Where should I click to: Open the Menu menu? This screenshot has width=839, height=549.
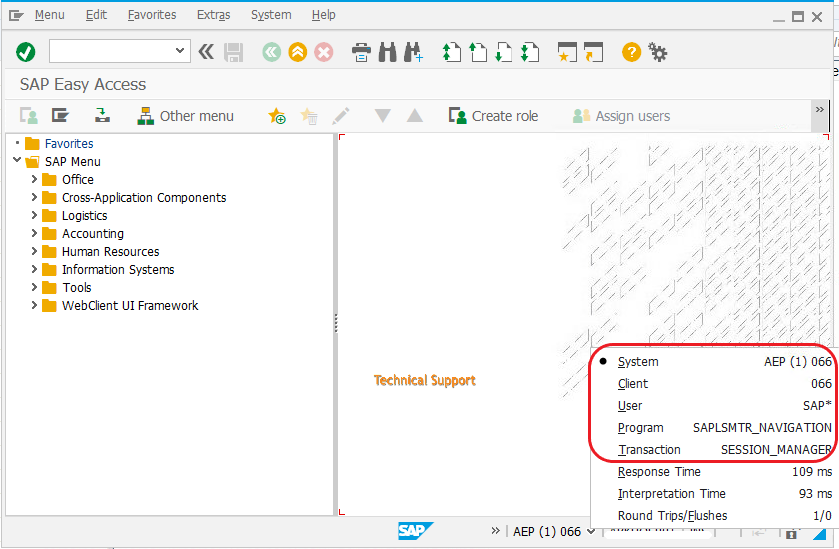pyautogui.click(x=49, y=15)
